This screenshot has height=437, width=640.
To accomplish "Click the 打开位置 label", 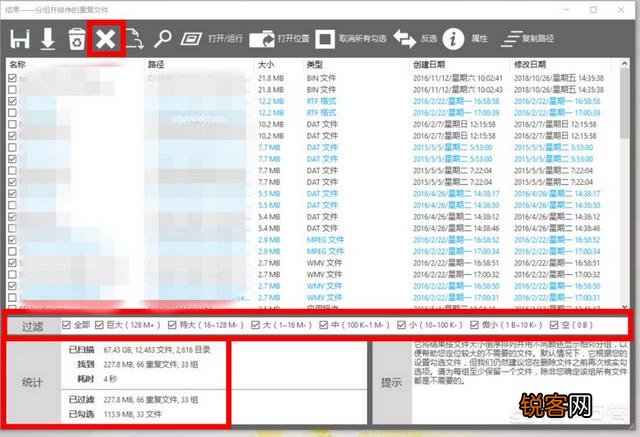I will point(293,39).
